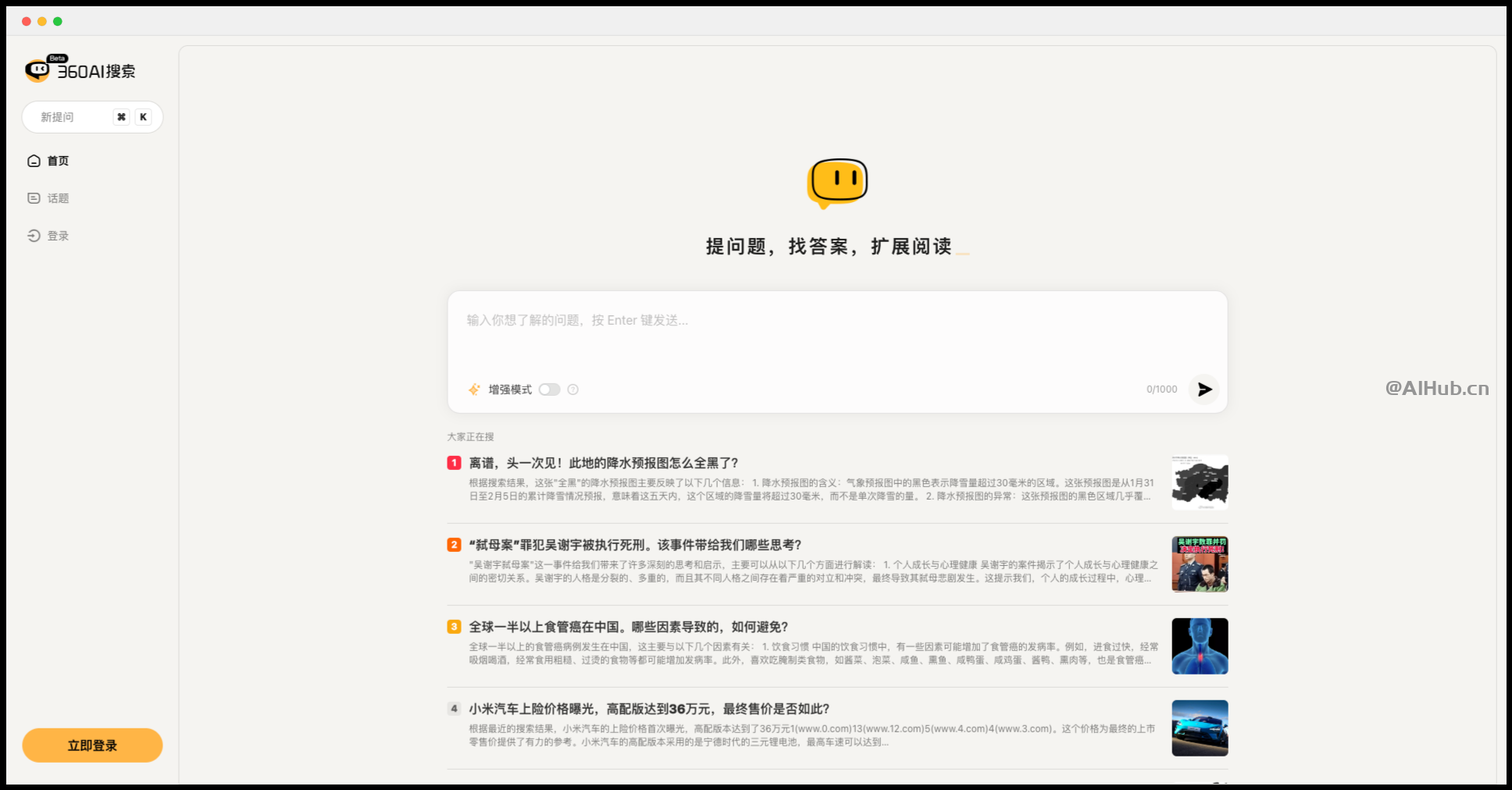This screenshot has height=790, width=1512.
Task: Open the 食管癌在中国 question link
Action: 629,627
